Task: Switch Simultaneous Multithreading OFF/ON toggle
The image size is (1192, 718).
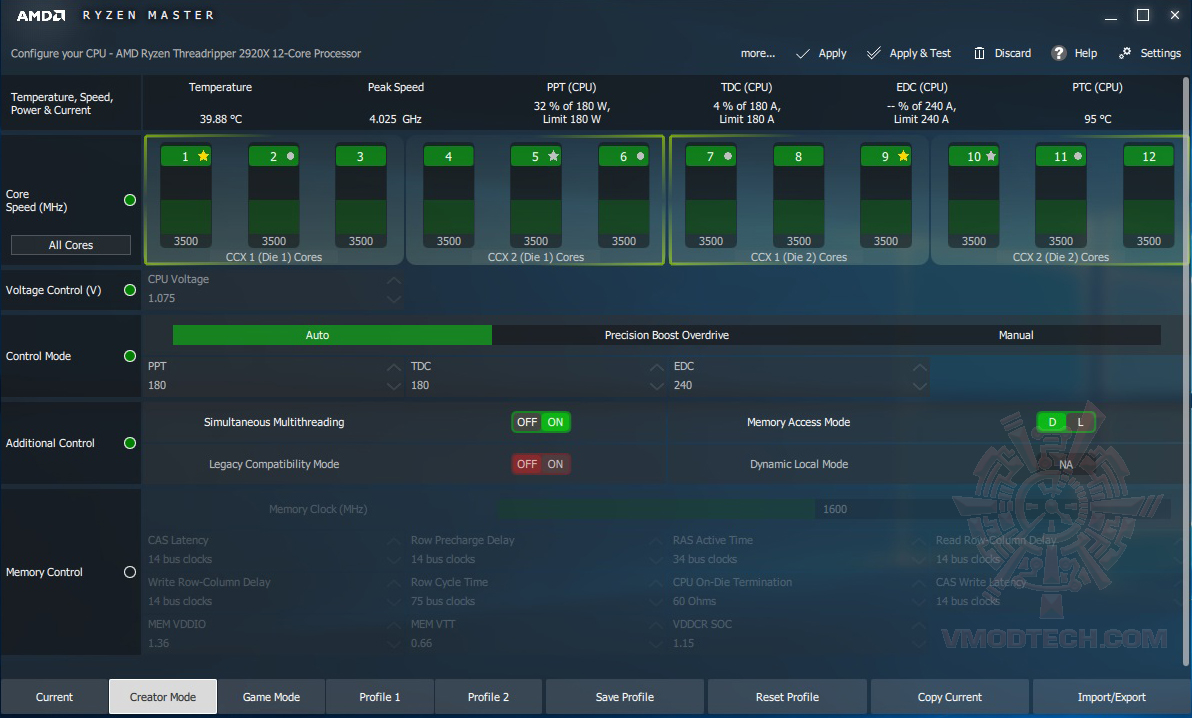Action: point(541,422)
